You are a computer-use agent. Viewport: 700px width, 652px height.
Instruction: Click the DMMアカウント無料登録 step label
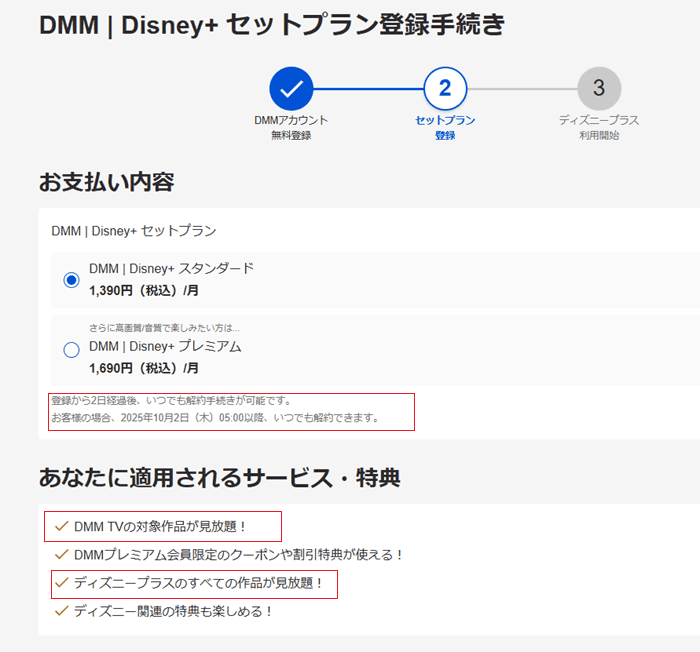(x=291, y=127)
